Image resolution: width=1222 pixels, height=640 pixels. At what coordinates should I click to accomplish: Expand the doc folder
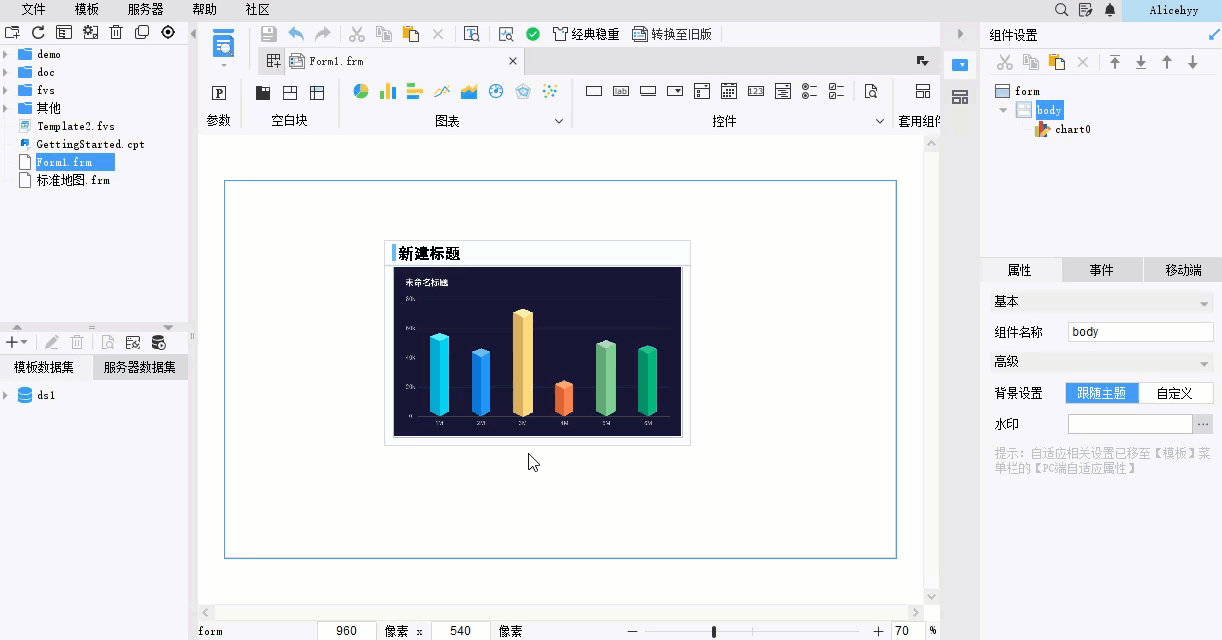tap(6, 72)
